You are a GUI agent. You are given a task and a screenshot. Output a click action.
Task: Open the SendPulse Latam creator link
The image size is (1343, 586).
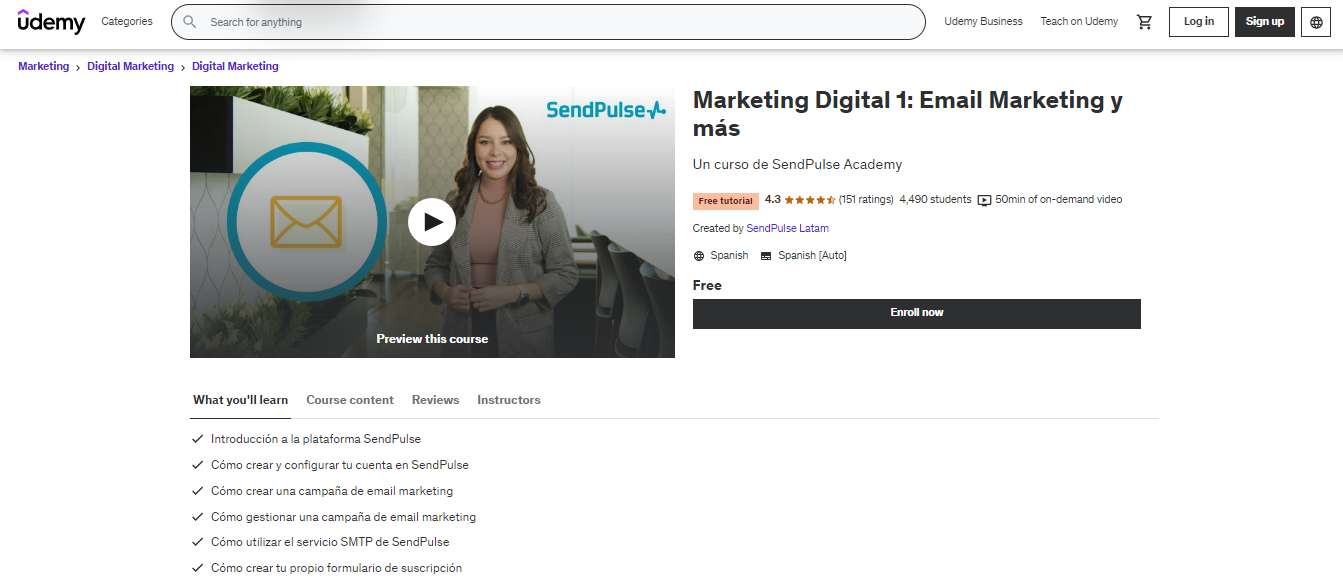pos(787,228)
